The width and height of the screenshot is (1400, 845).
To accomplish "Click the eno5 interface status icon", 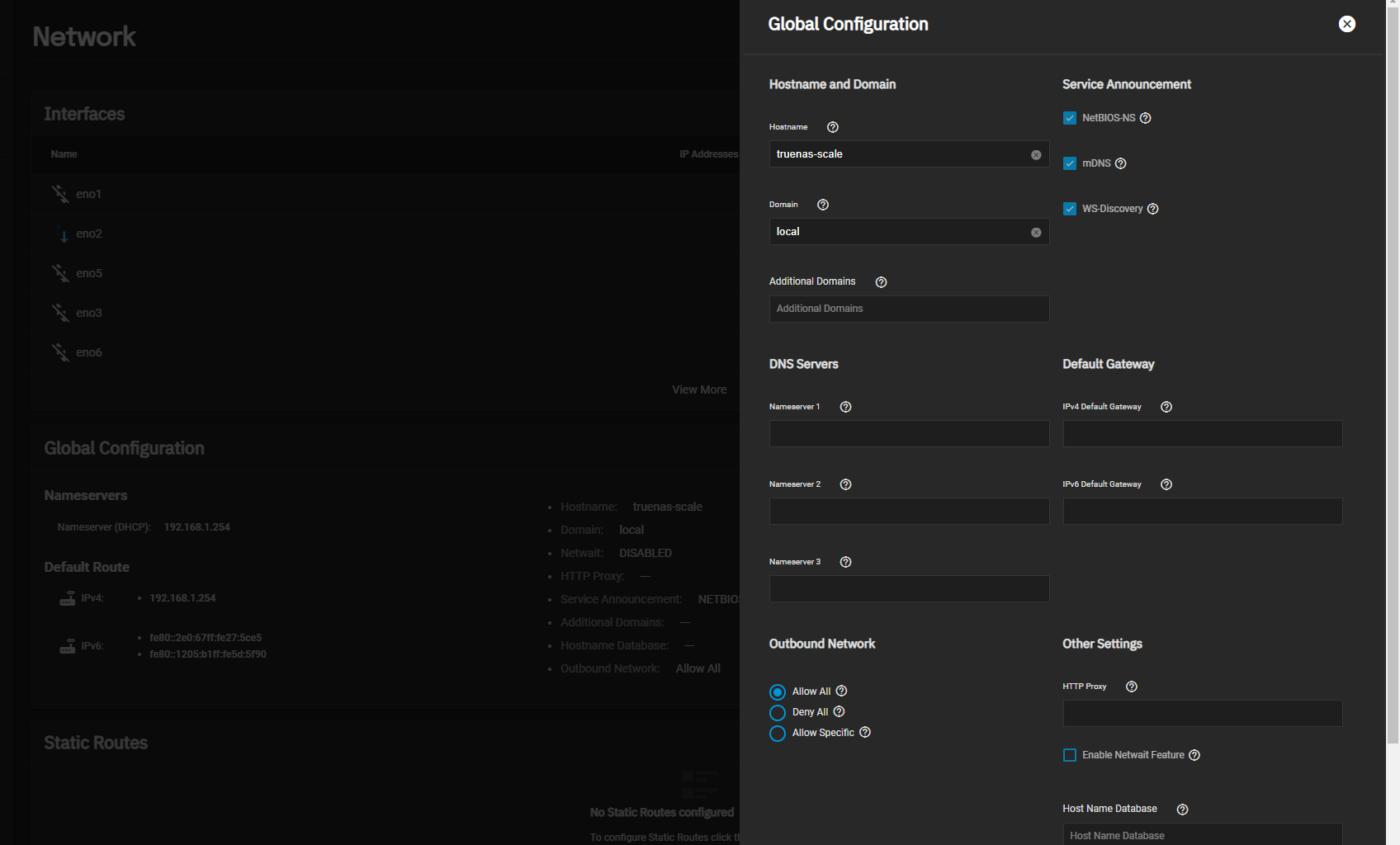I will click(x=60, y=273).
